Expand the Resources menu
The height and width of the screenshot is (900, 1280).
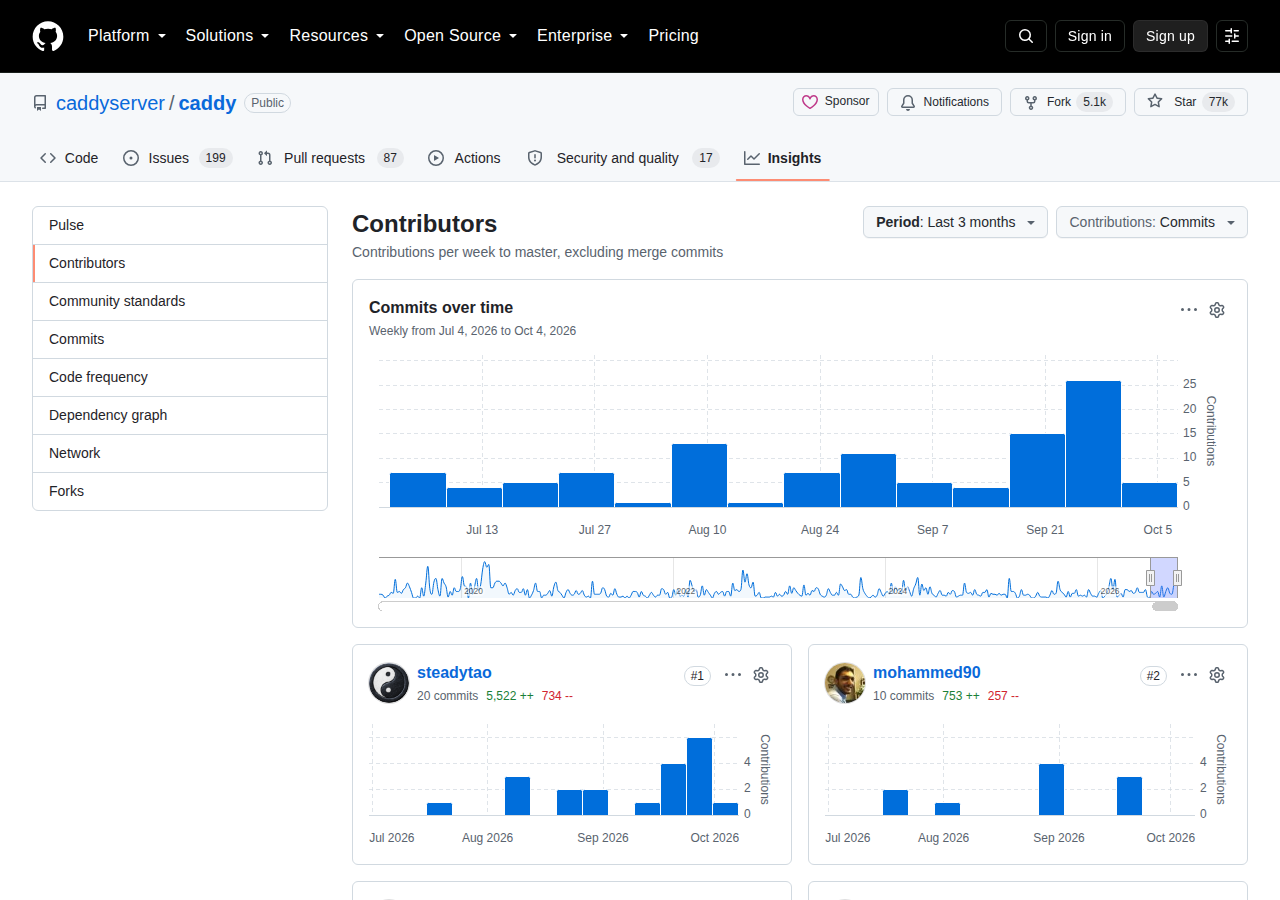point(337,36)
